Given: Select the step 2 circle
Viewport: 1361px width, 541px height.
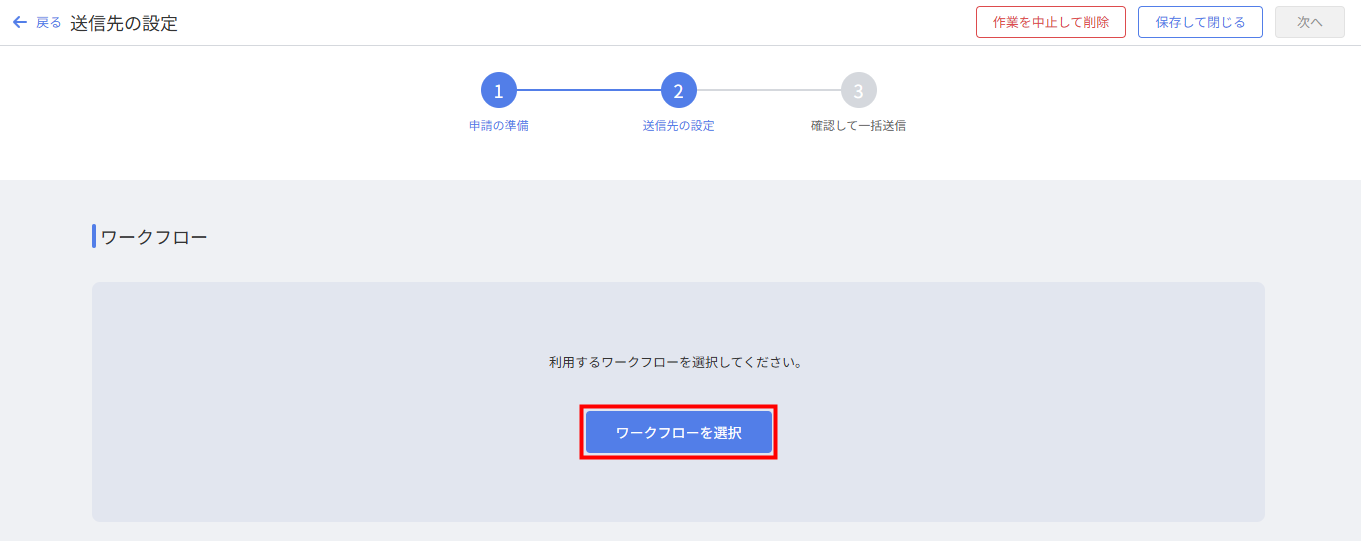Looking at the screenshot, I should (678, 91).
